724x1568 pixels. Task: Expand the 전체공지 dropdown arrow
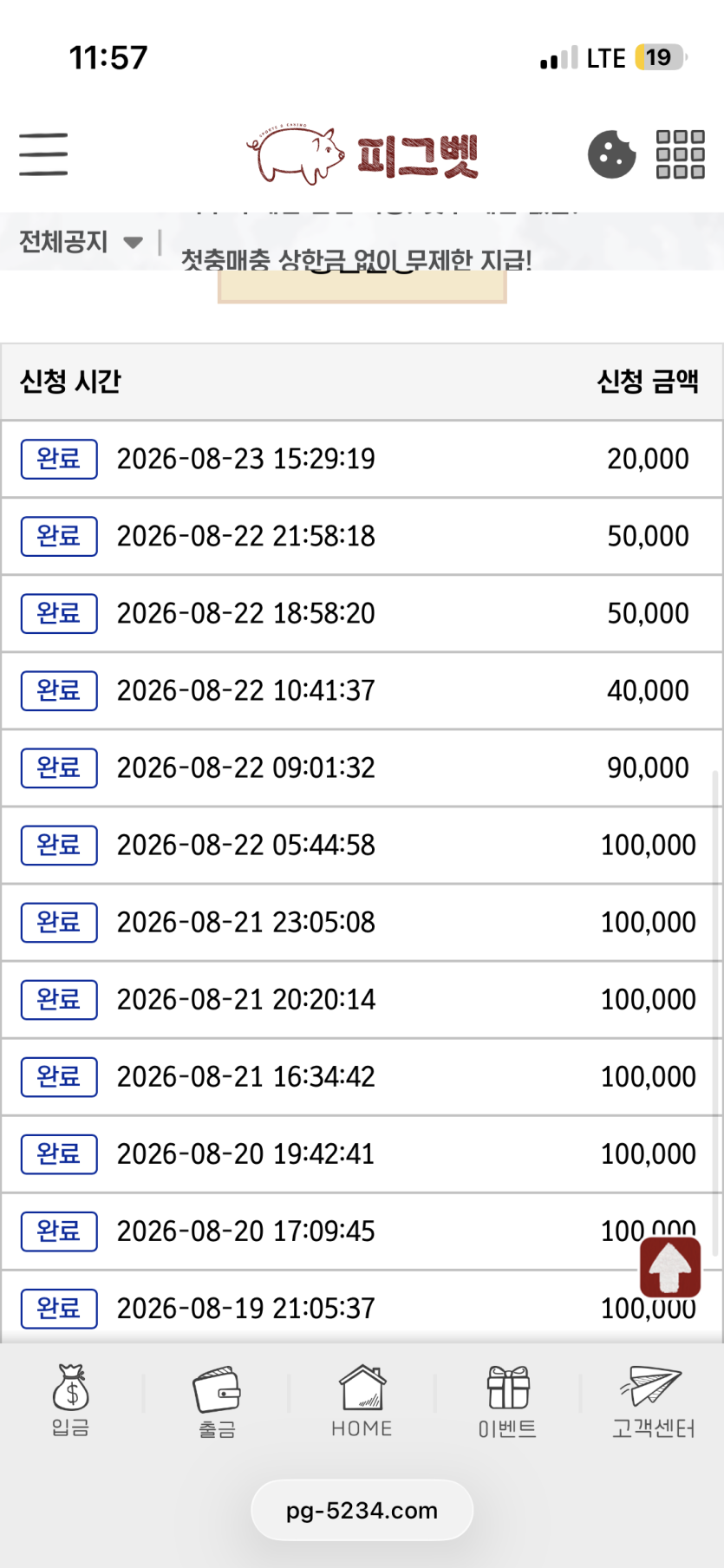133,242
